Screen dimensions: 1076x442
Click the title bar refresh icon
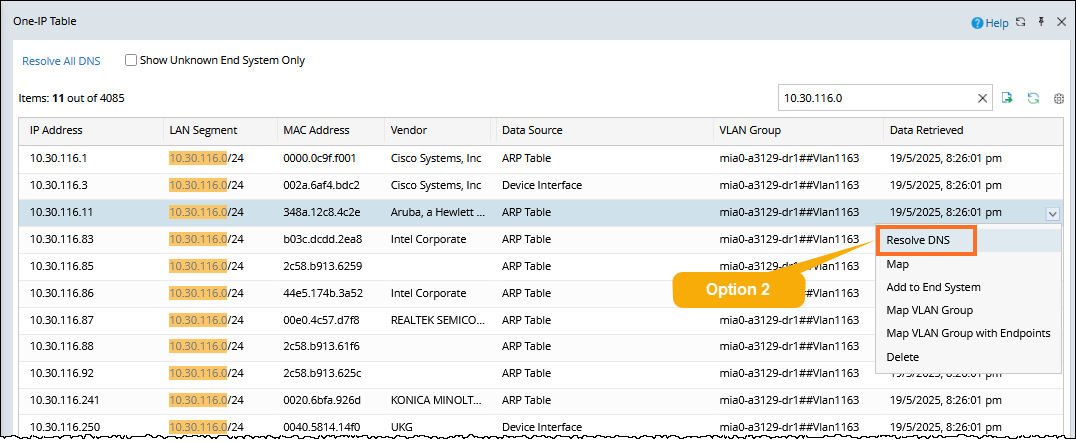point(1020,22)
